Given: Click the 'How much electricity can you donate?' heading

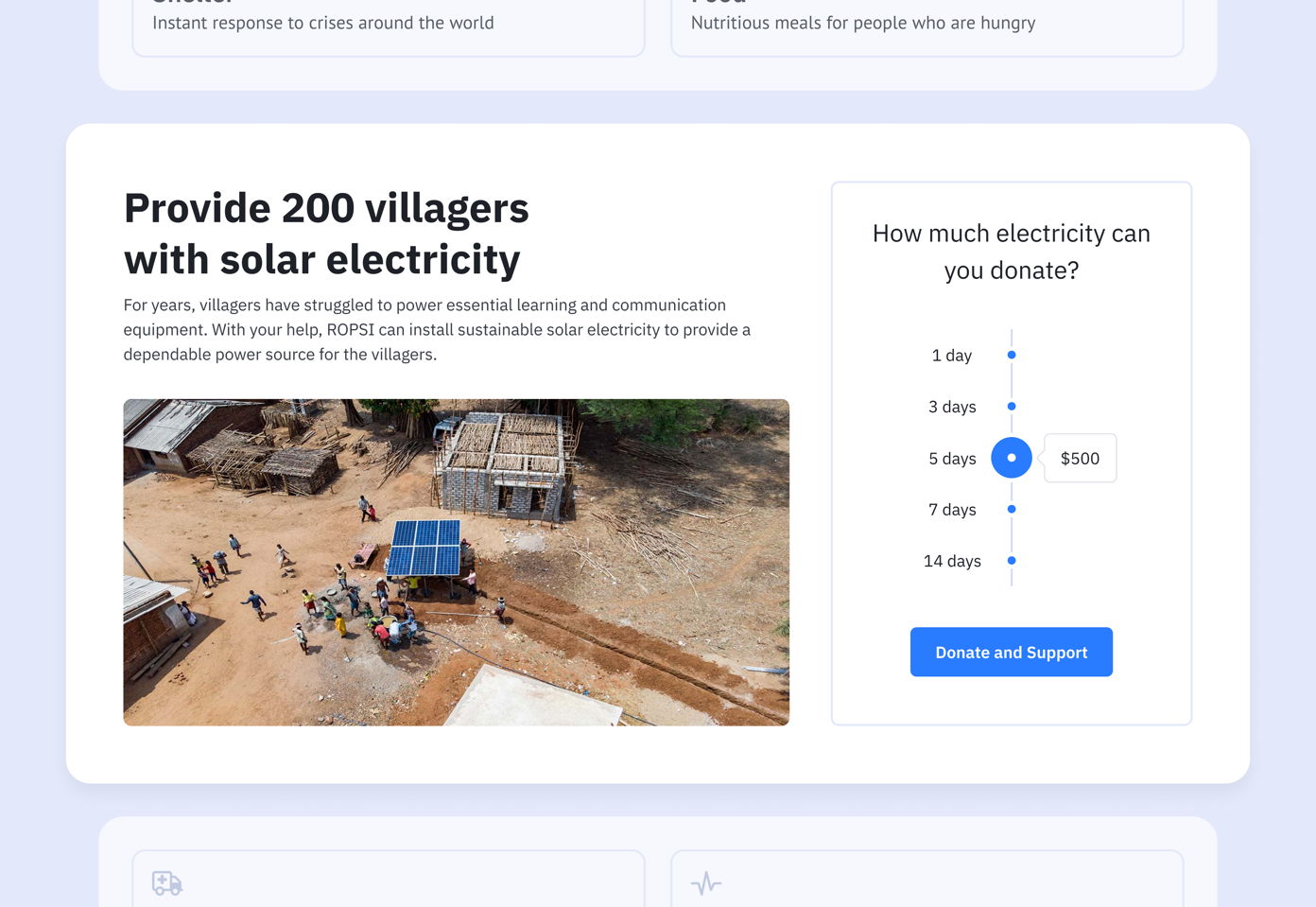Looking at the screenshot, I should pyautogui.click(x=1011, y=252).
